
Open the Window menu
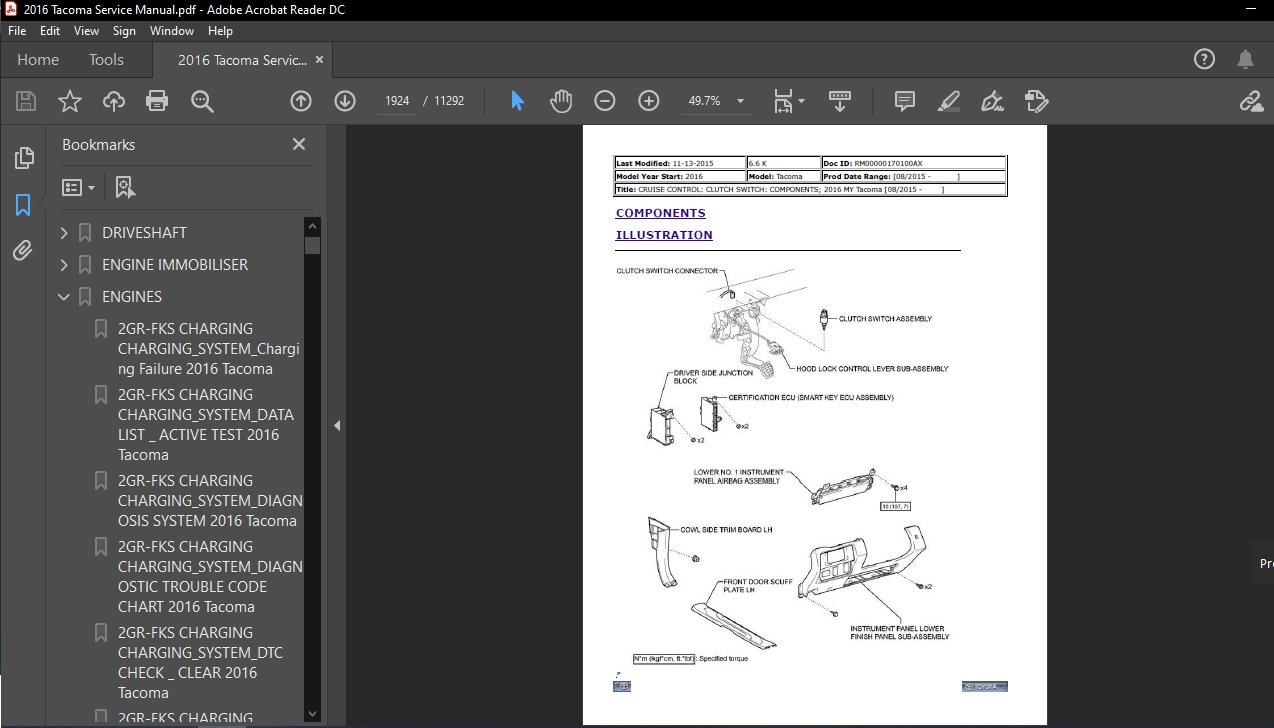172,31
